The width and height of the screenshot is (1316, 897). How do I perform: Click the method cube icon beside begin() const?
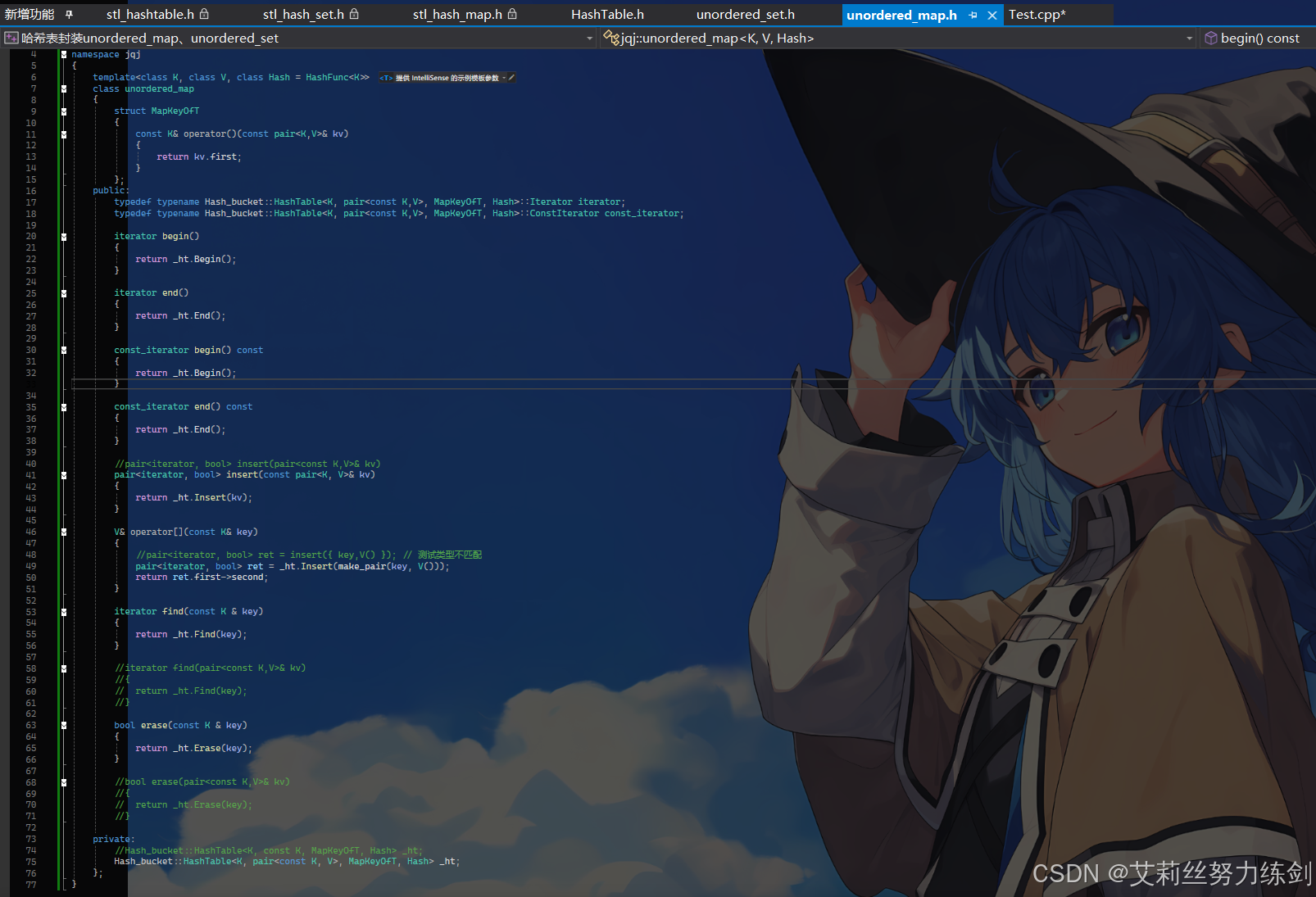[x=1210, y=38]
